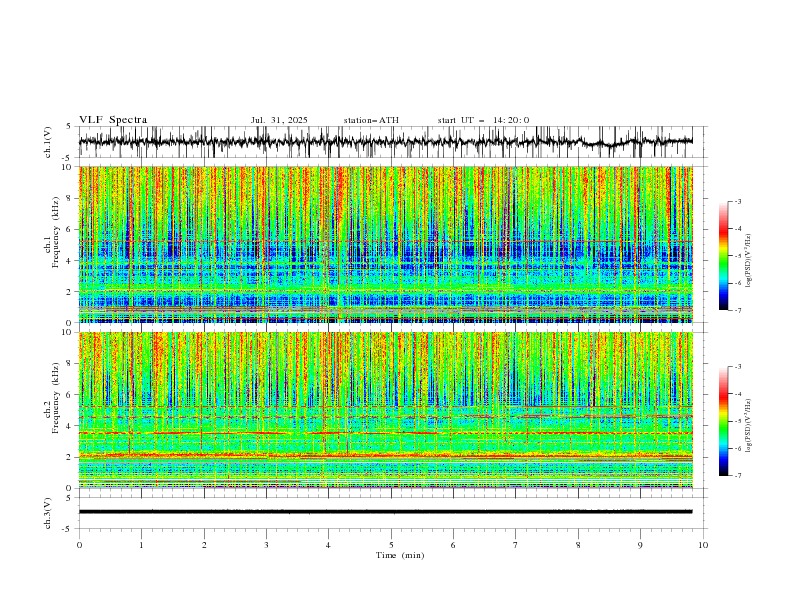The height and width of the screenshot is (612, 792).
Task: Click the ch.1 colorbar '-3' value
Action: (x=738, y=201)
